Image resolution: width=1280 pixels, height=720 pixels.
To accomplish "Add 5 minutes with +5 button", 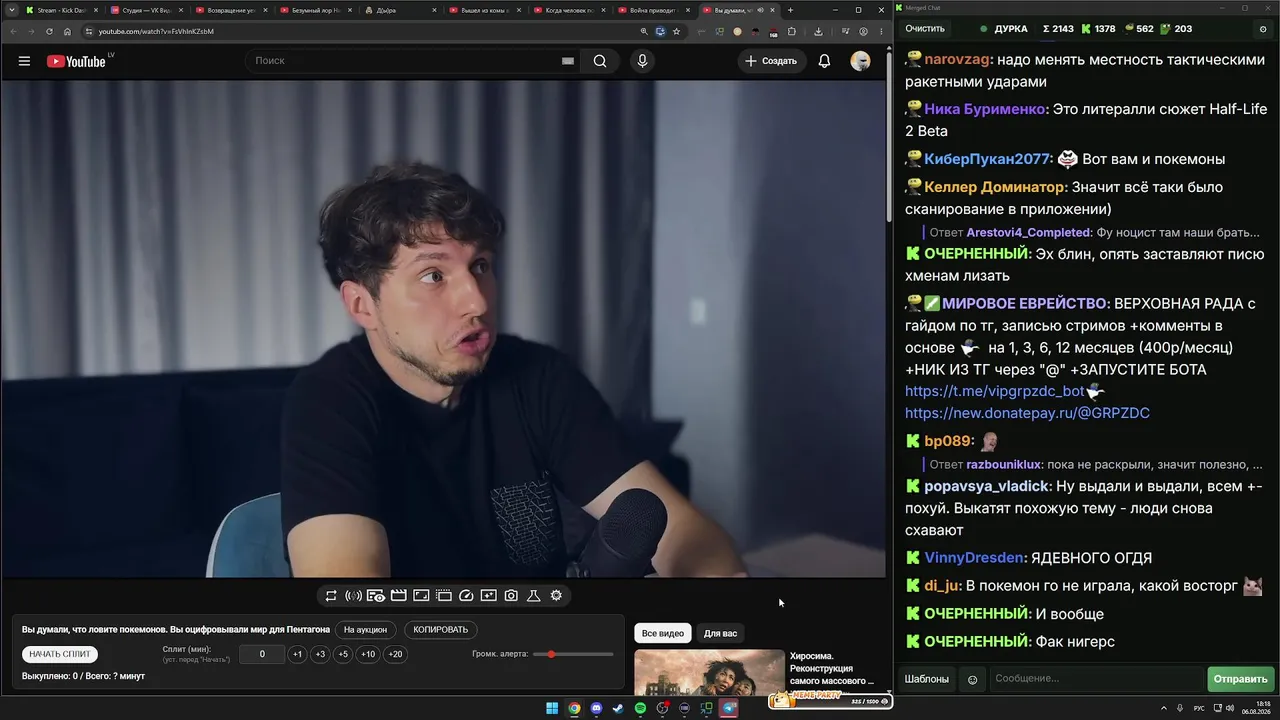I will tap(343, 655).
